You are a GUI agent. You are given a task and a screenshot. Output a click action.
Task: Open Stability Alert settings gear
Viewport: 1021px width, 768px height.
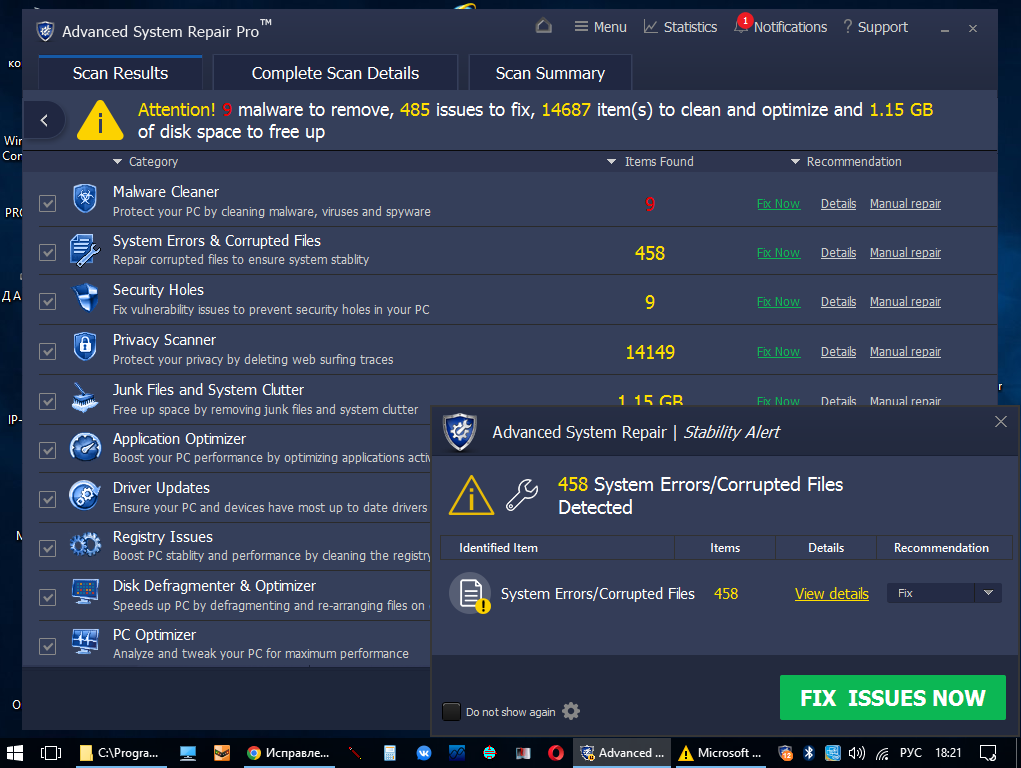(x=571, y=711)
